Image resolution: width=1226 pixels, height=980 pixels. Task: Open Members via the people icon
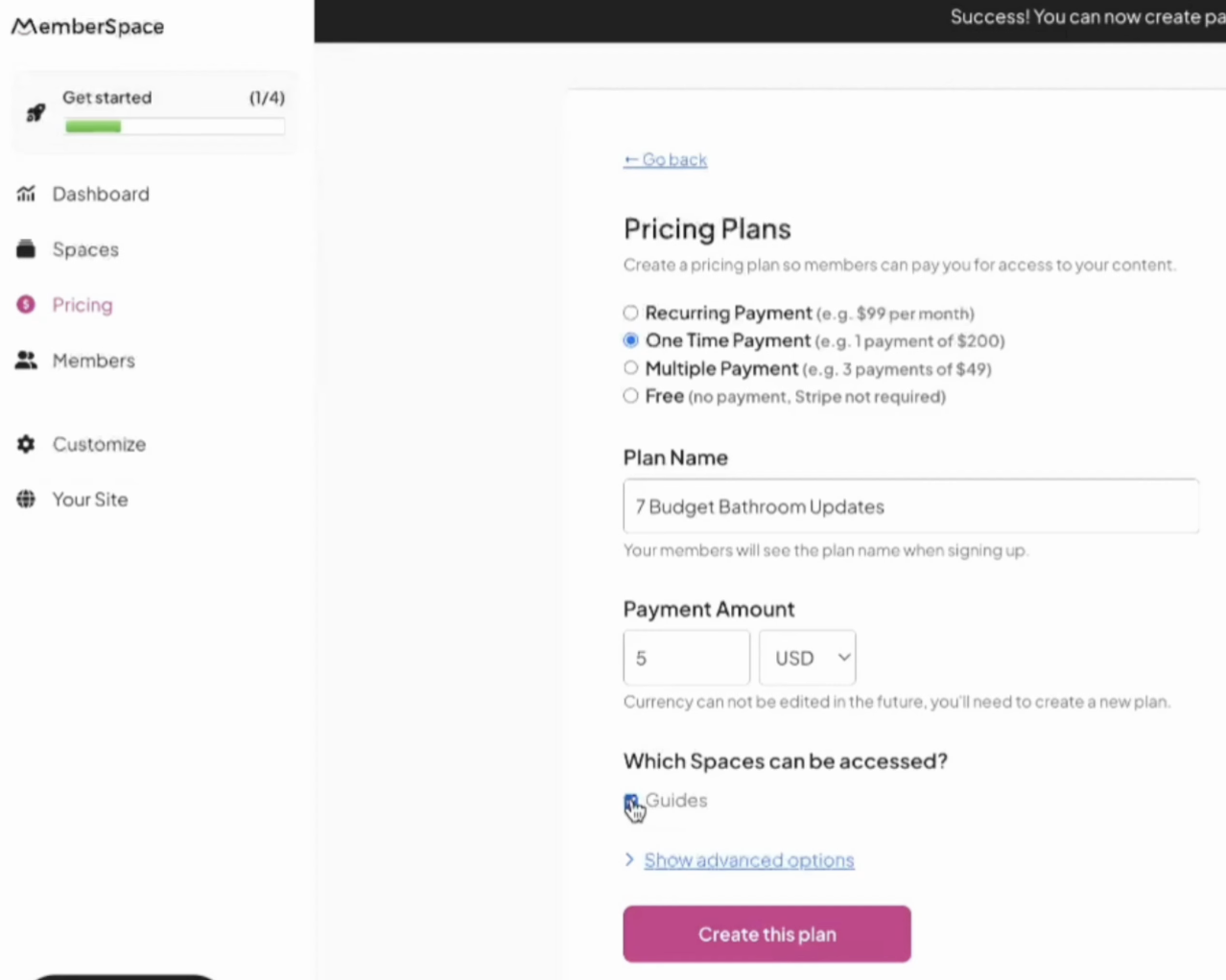[x=26, y=360]
